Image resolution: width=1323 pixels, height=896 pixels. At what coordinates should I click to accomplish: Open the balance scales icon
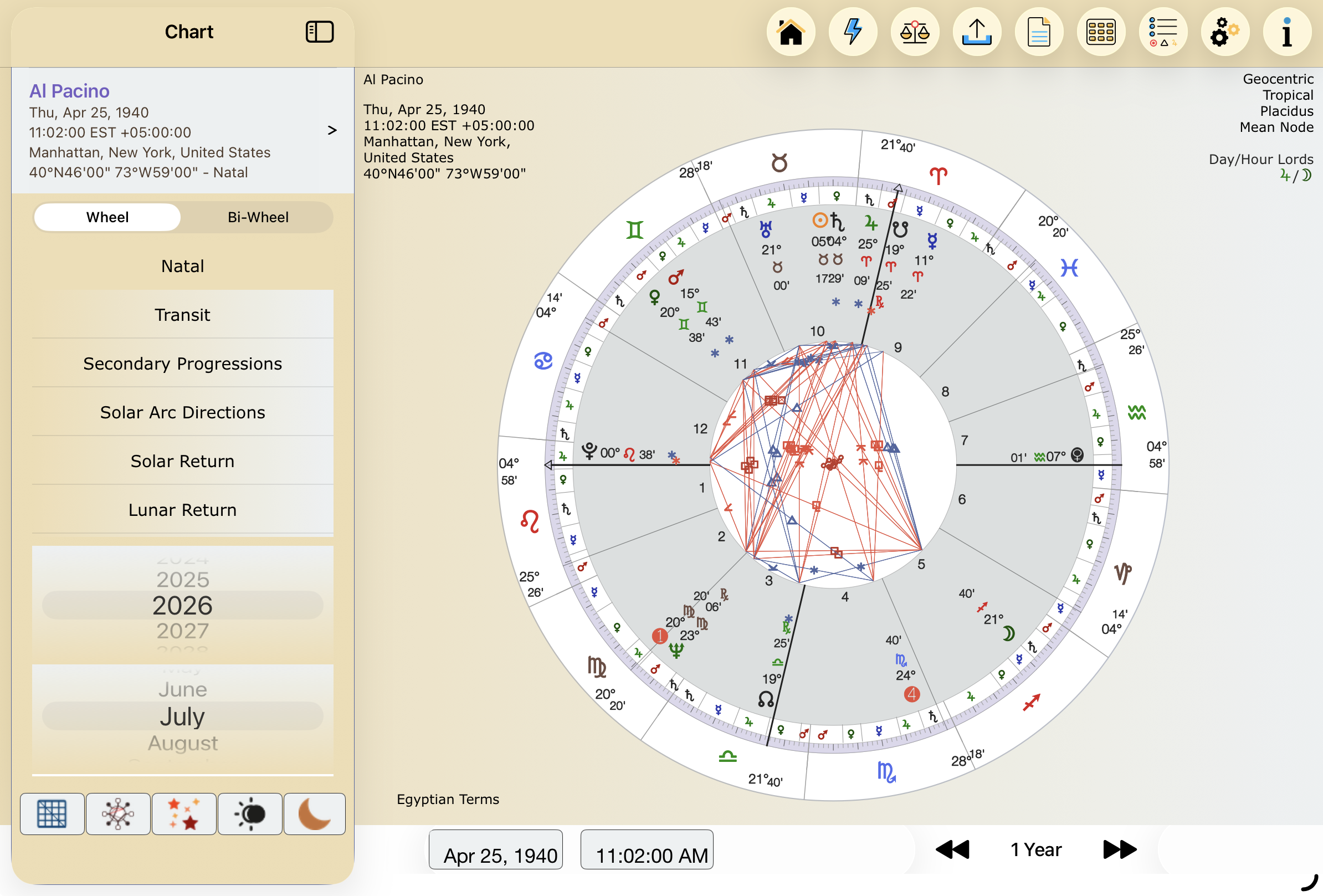[x=915, y=33]
